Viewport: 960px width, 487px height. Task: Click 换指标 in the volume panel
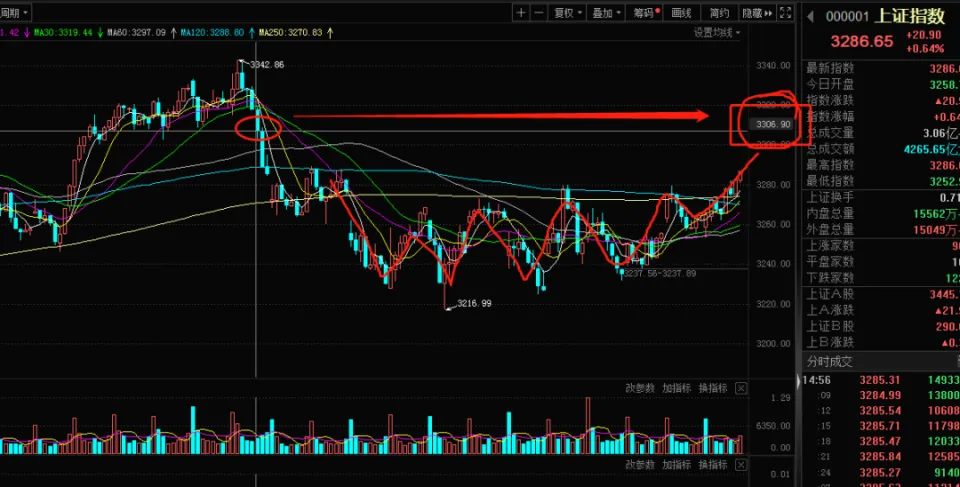[x=711, y=388]
